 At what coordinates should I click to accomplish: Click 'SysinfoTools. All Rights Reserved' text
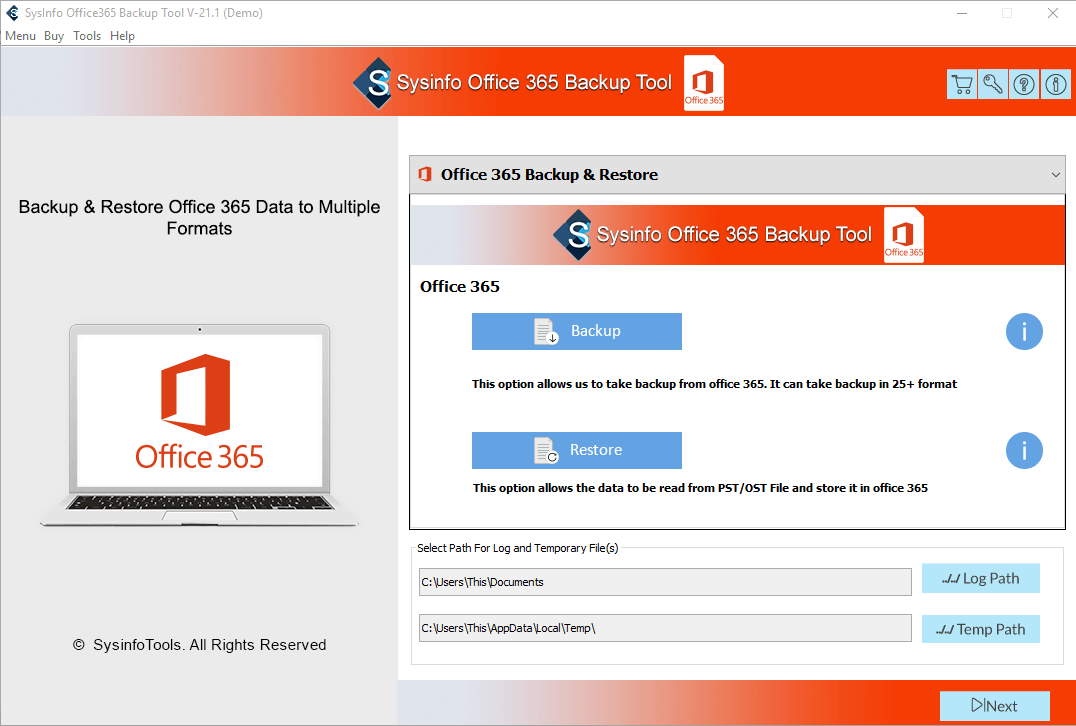[209, 645]
